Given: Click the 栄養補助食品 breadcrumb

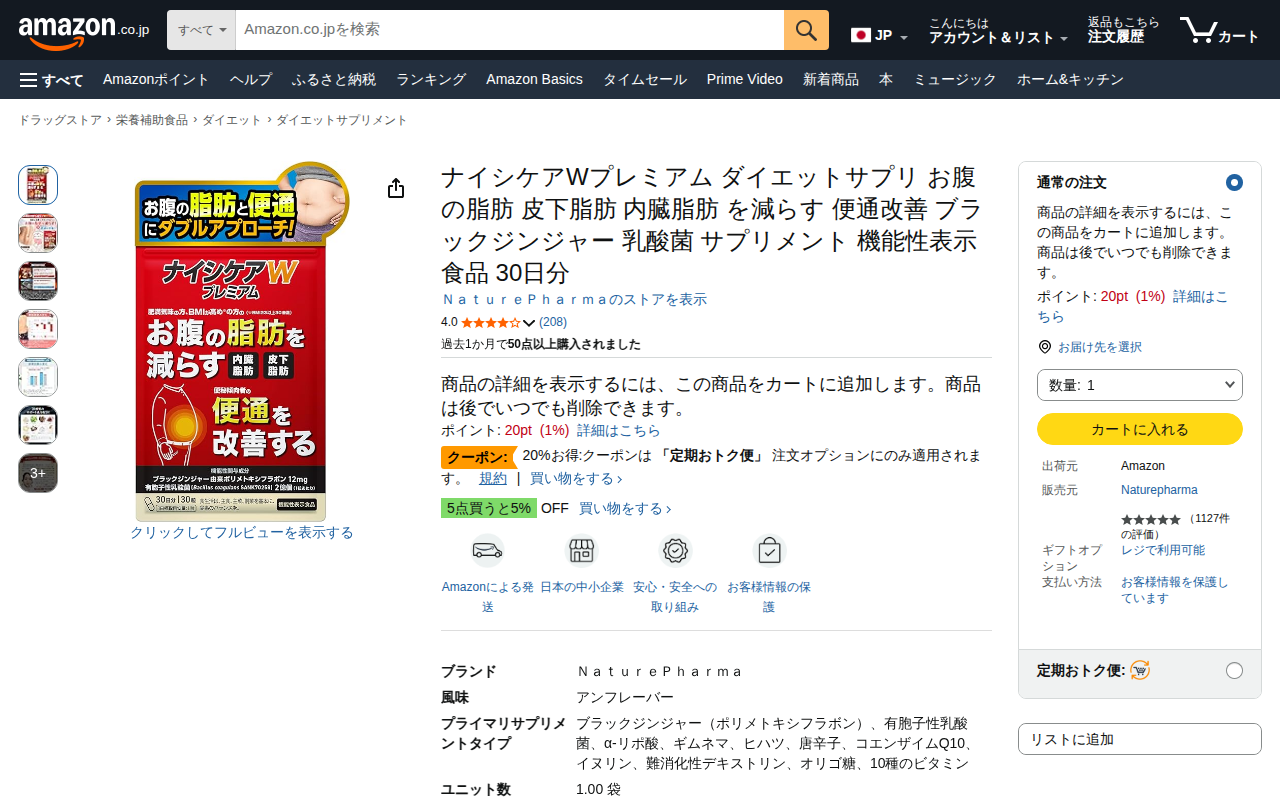Looking at the screenshot, I should coord(152,120).
